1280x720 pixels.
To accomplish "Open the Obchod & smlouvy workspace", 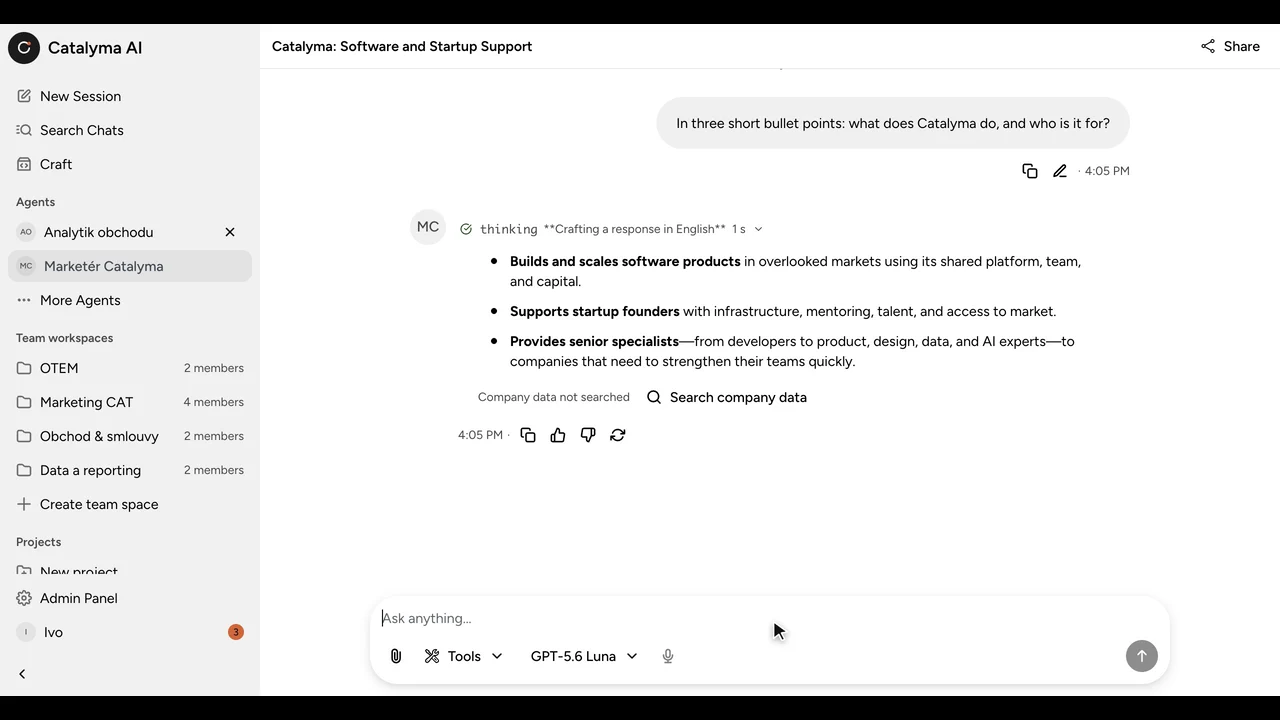I will [130, 436].
